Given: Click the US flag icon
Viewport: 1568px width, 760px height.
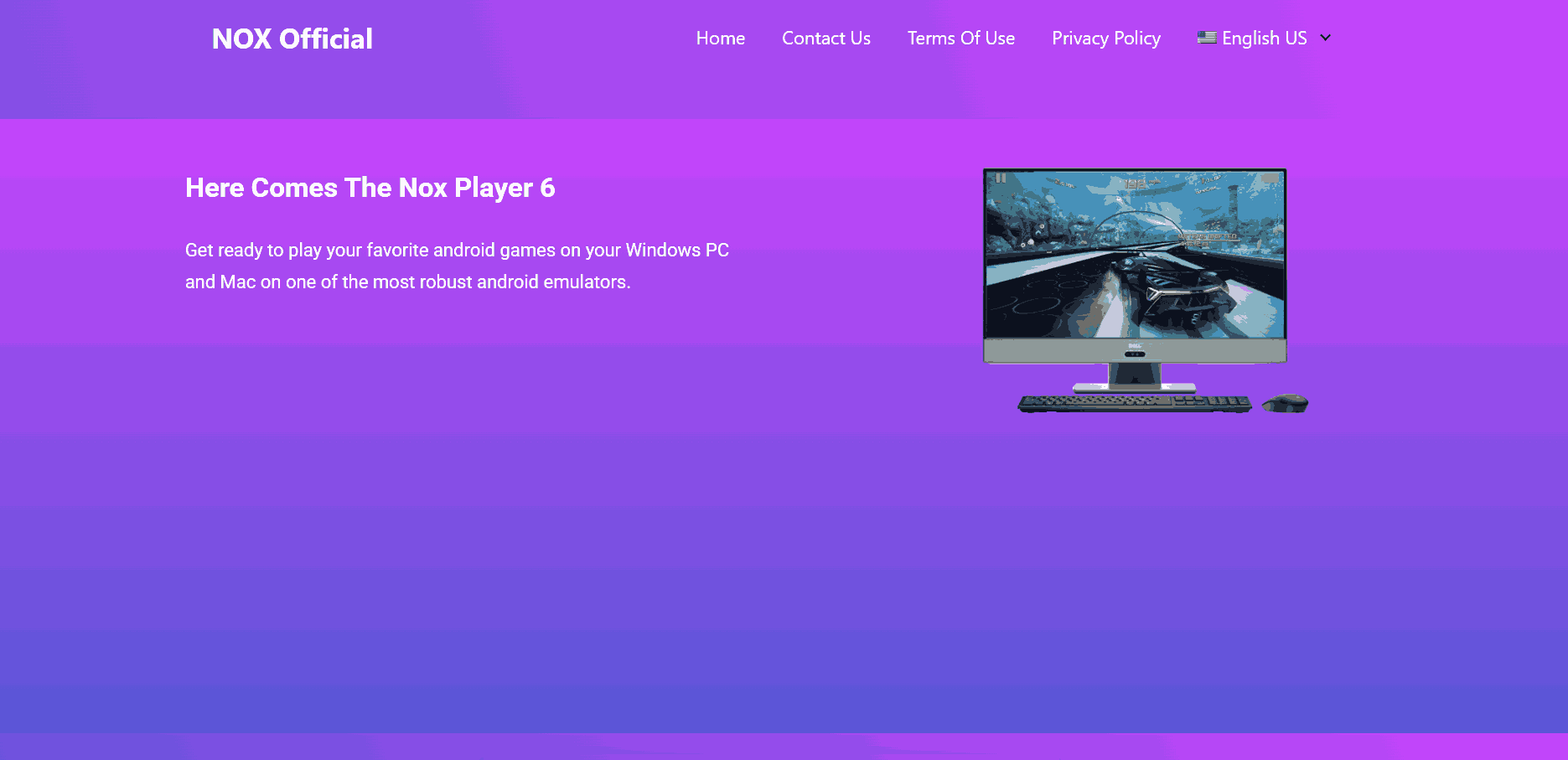Looking at the screenshot, I should (1207, 38).
